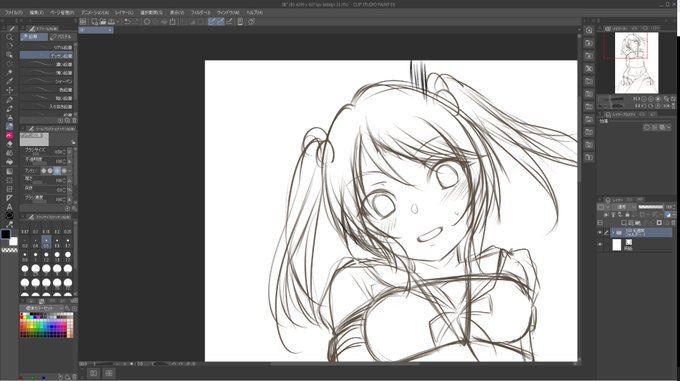Image resolution: width=680 pixels, height=381 pixels.
Task: Click the transparent color checker swatch
Action: [x=9, y=250]
